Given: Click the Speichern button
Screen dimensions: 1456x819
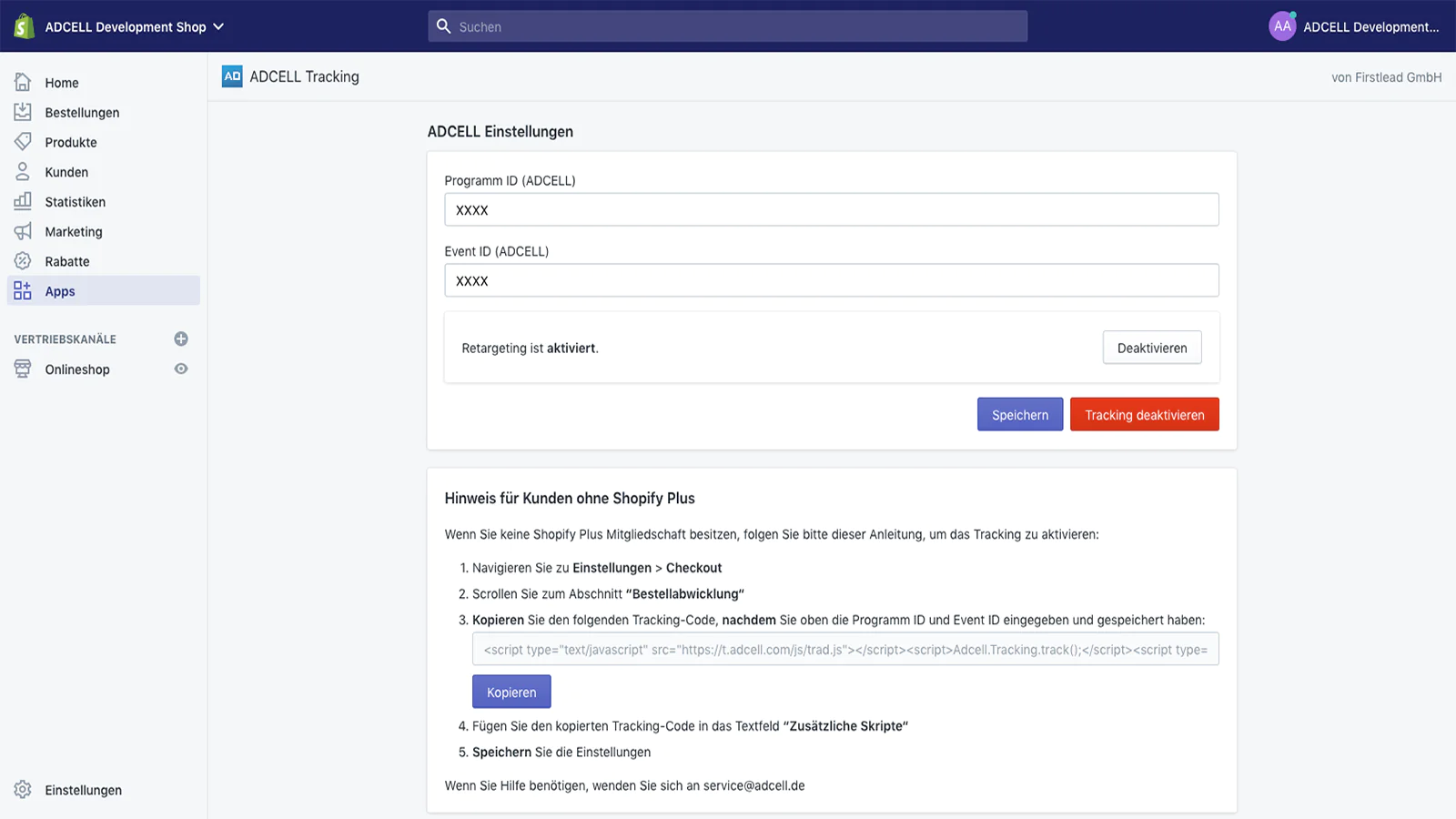Looking at the screenshot, I should coord(1020,415).
